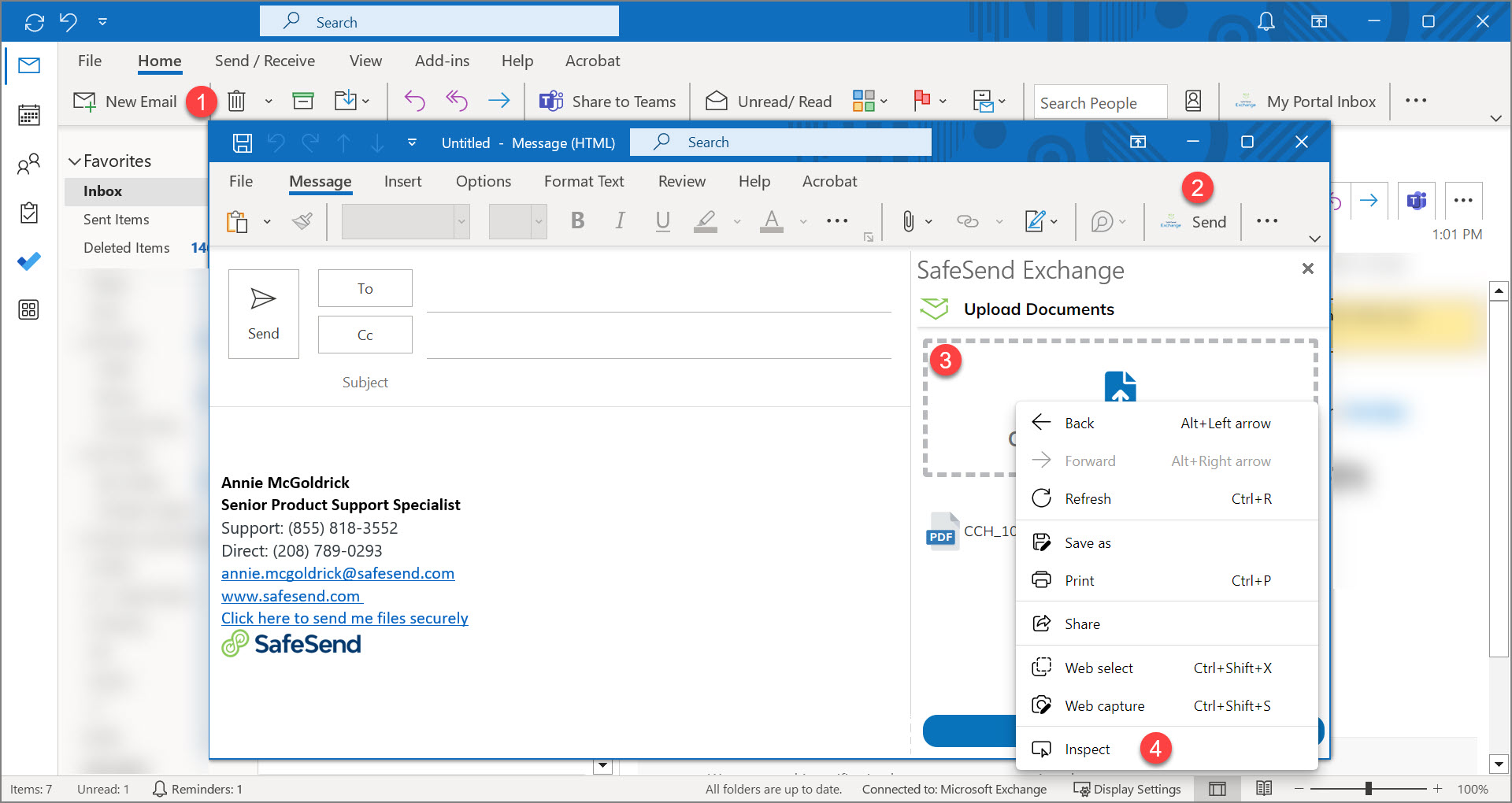Choose Save as from context menu
Viewport: 1512px width, 803px height.
[x=1166, y=542]
